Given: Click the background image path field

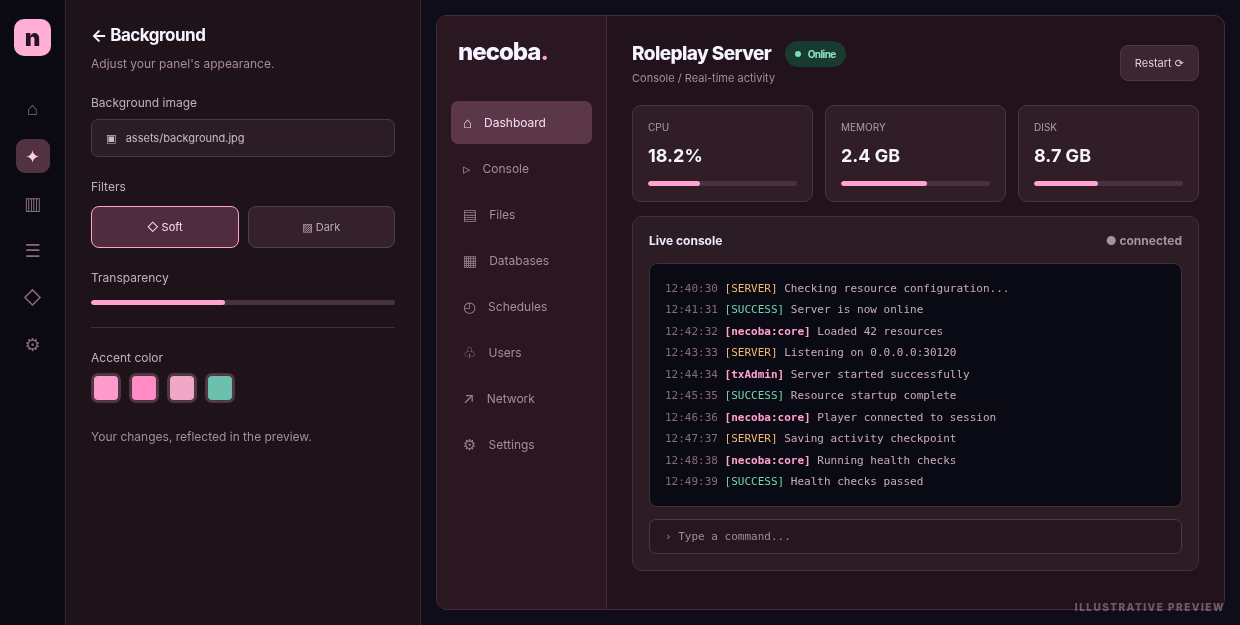Looking at the screenshot, I should pyautogui.click(x=243, y=138).
